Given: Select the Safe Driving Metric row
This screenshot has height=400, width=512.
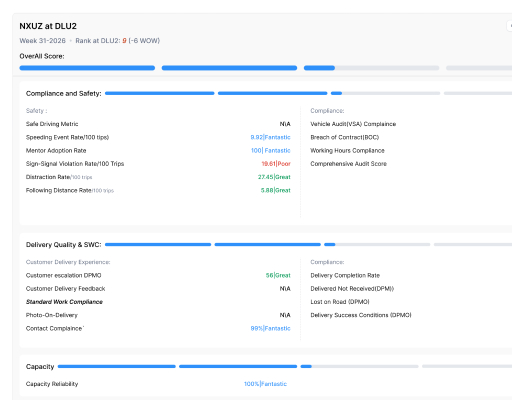Looking at the screenshot, I should [158, 124].
